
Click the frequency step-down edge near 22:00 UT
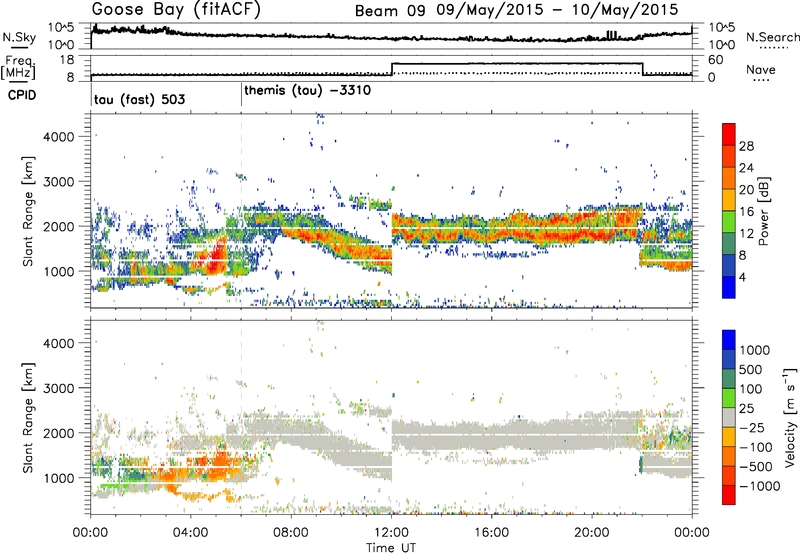pyautogui.click(x=643, y=69)
